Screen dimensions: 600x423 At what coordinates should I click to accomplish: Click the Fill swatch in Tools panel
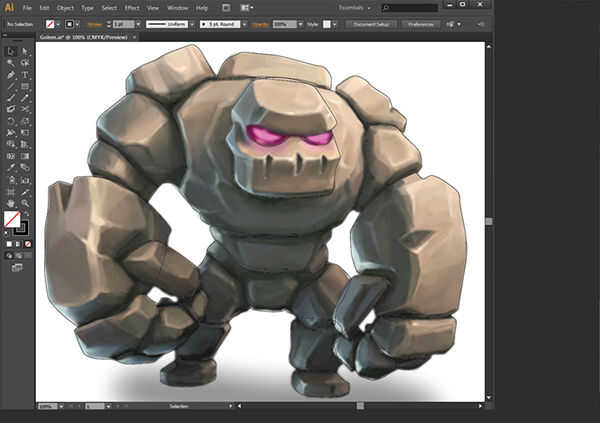click(12, 219)
